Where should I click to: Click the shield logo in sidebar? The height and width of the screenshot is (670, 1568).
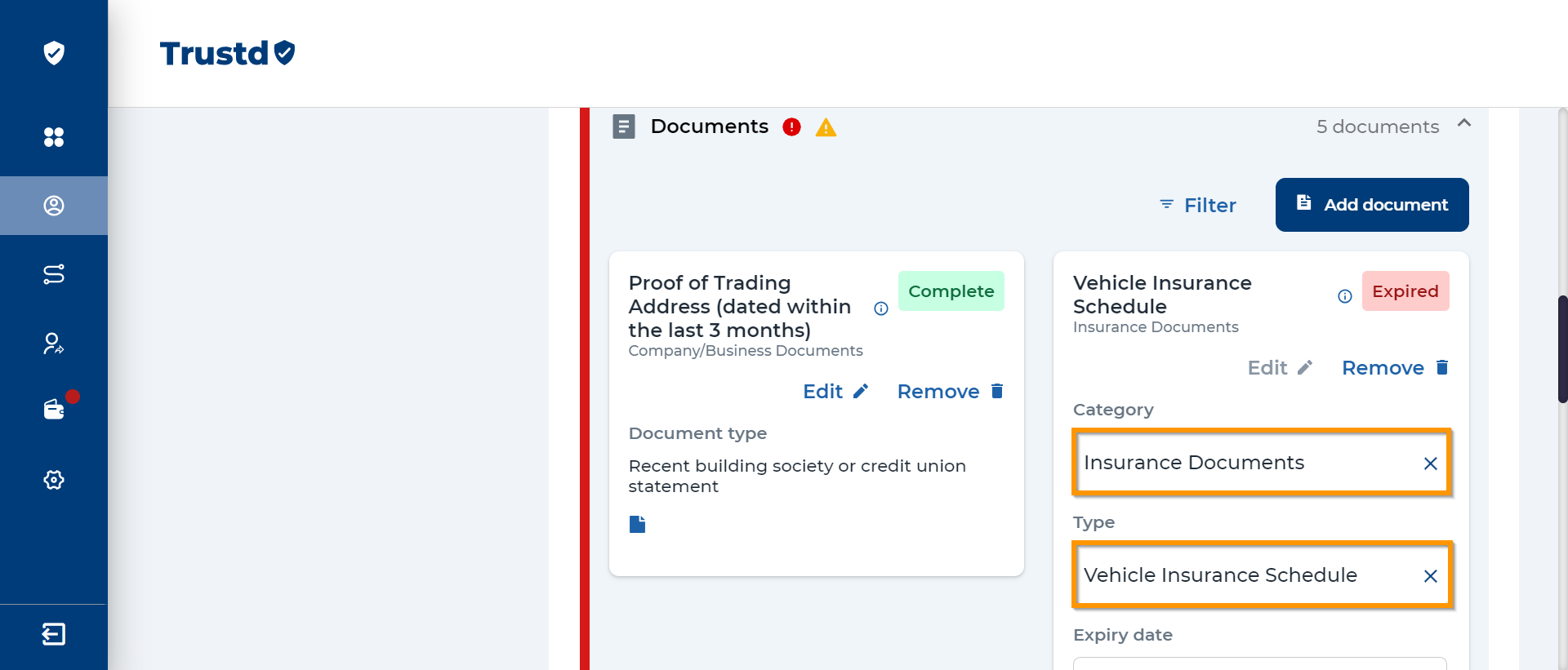click(x=54, y=53)
